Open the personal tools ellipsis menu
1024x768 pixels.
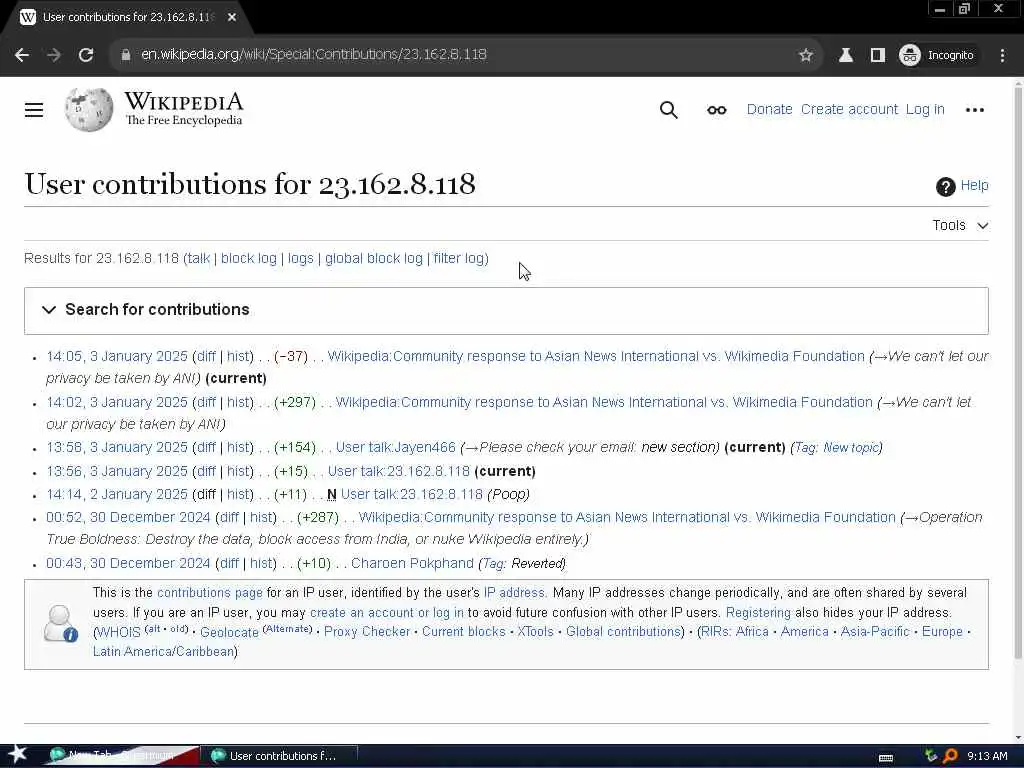974,110
